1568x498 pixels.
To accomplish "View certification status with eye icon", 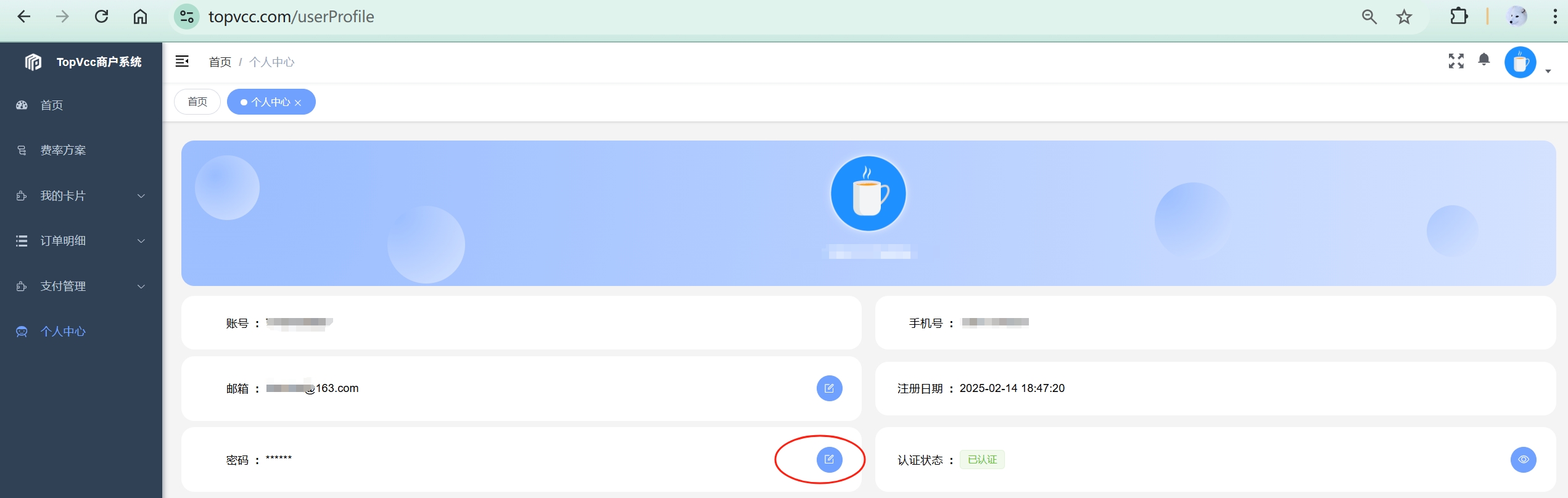I will coord(1523,459).
